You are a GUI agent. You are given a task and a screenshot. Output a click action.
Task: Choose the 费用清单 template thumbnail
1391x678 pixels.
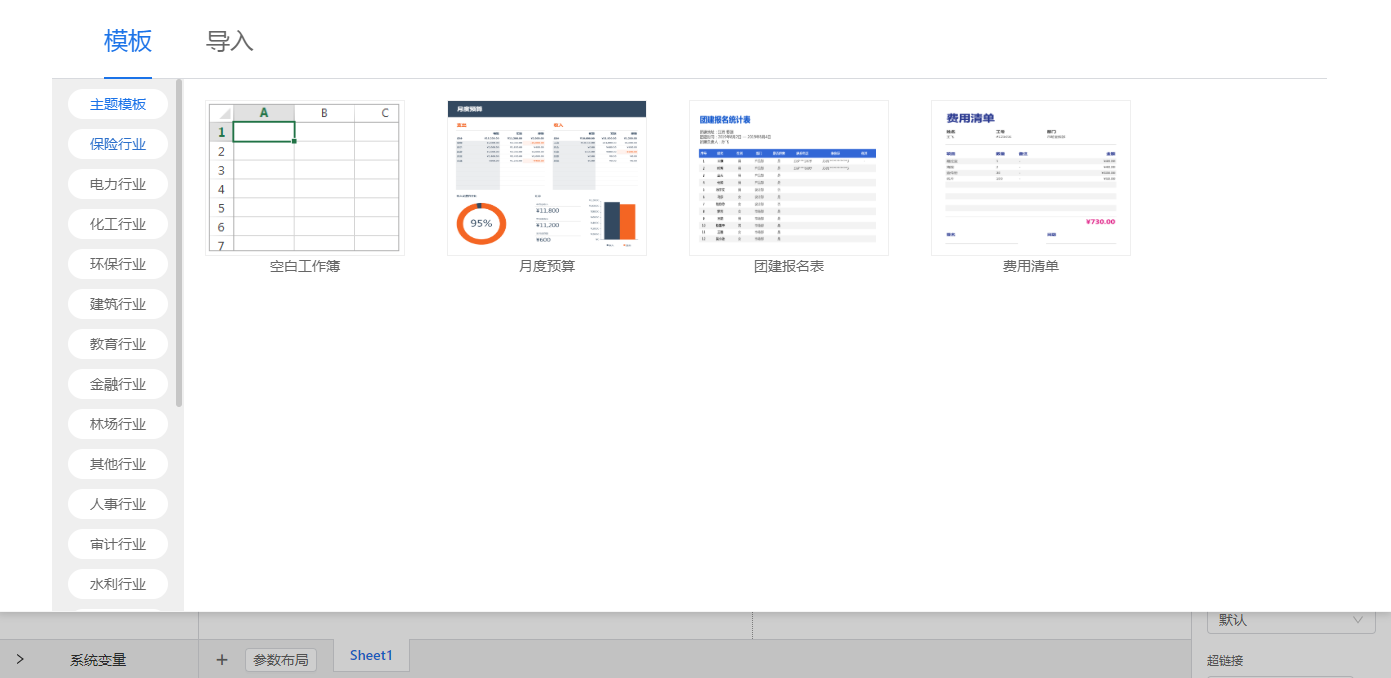(1031, 178)
